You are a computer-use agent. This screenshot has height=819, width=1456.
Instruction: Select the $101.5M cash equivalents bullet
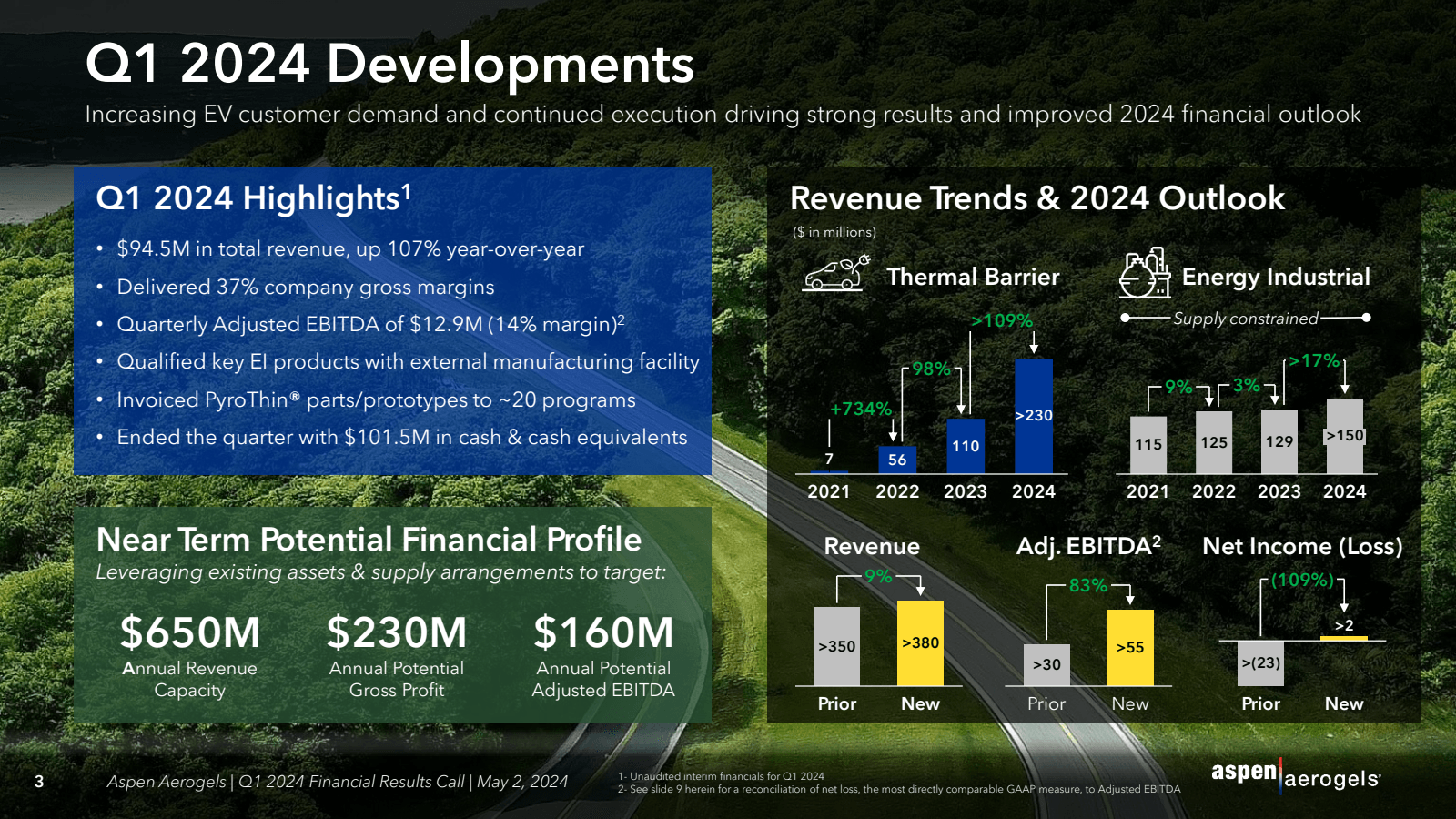401,438
